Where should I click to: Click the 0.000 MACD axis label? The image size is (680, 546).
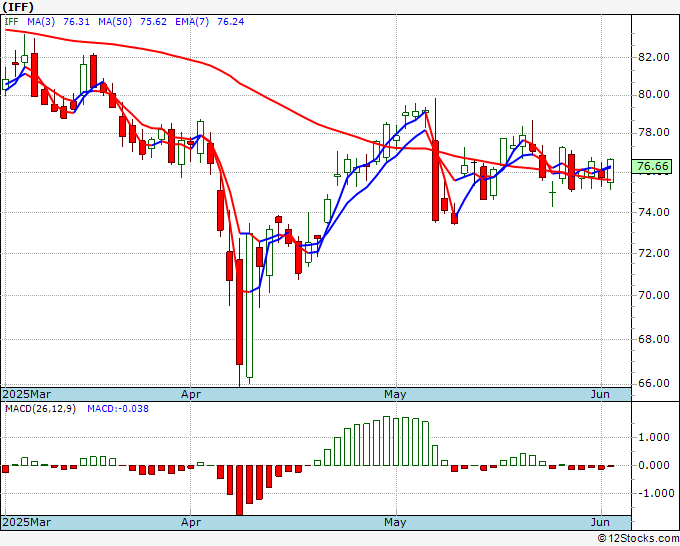[656, 465]
